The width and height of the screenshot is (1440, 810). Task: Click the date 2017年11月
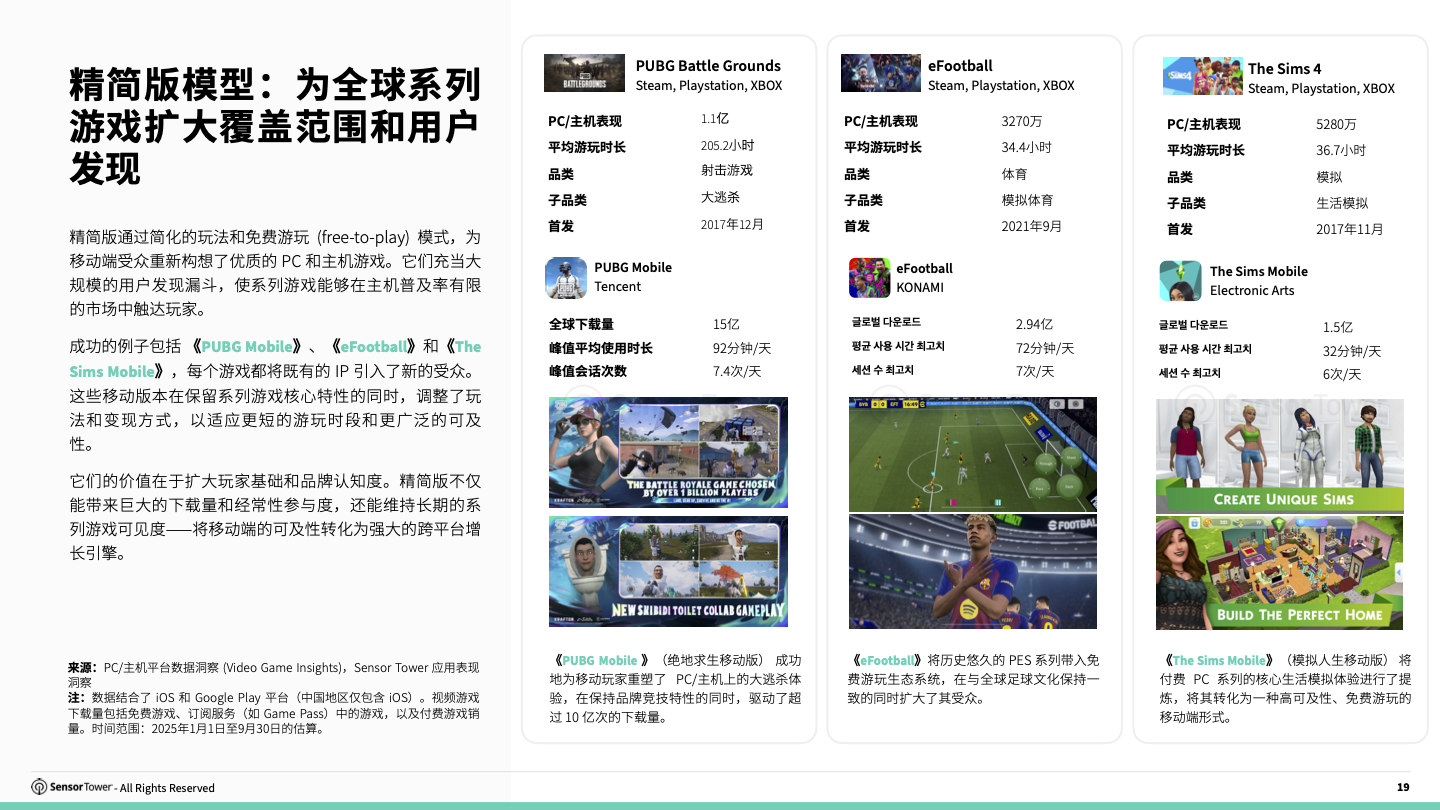click(1350, 229)
